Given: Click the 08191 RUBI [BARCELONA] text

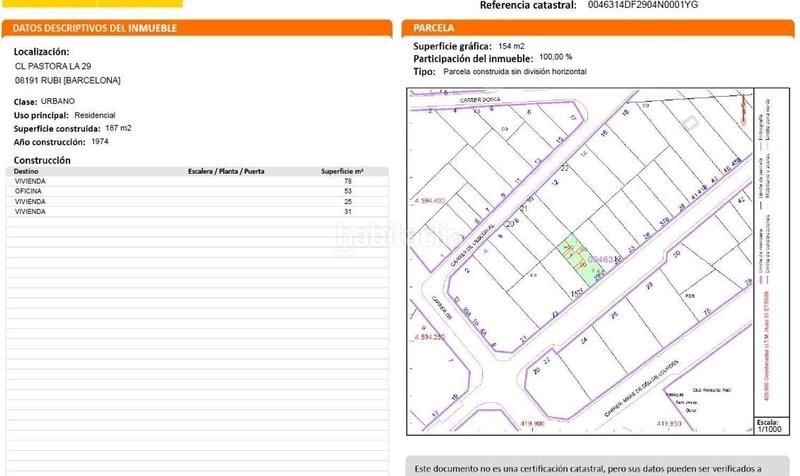Looking at the screenshot, I should click(x=68, y=80).
